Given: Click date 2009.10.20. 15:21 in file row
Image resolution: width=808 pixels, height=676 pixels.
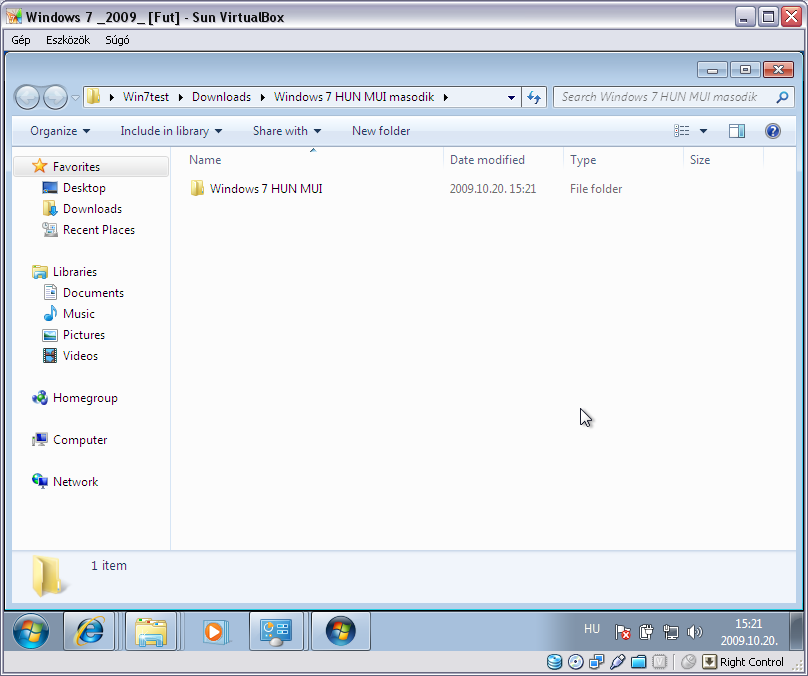Looking at the screenshot, I should pos(493,189).
